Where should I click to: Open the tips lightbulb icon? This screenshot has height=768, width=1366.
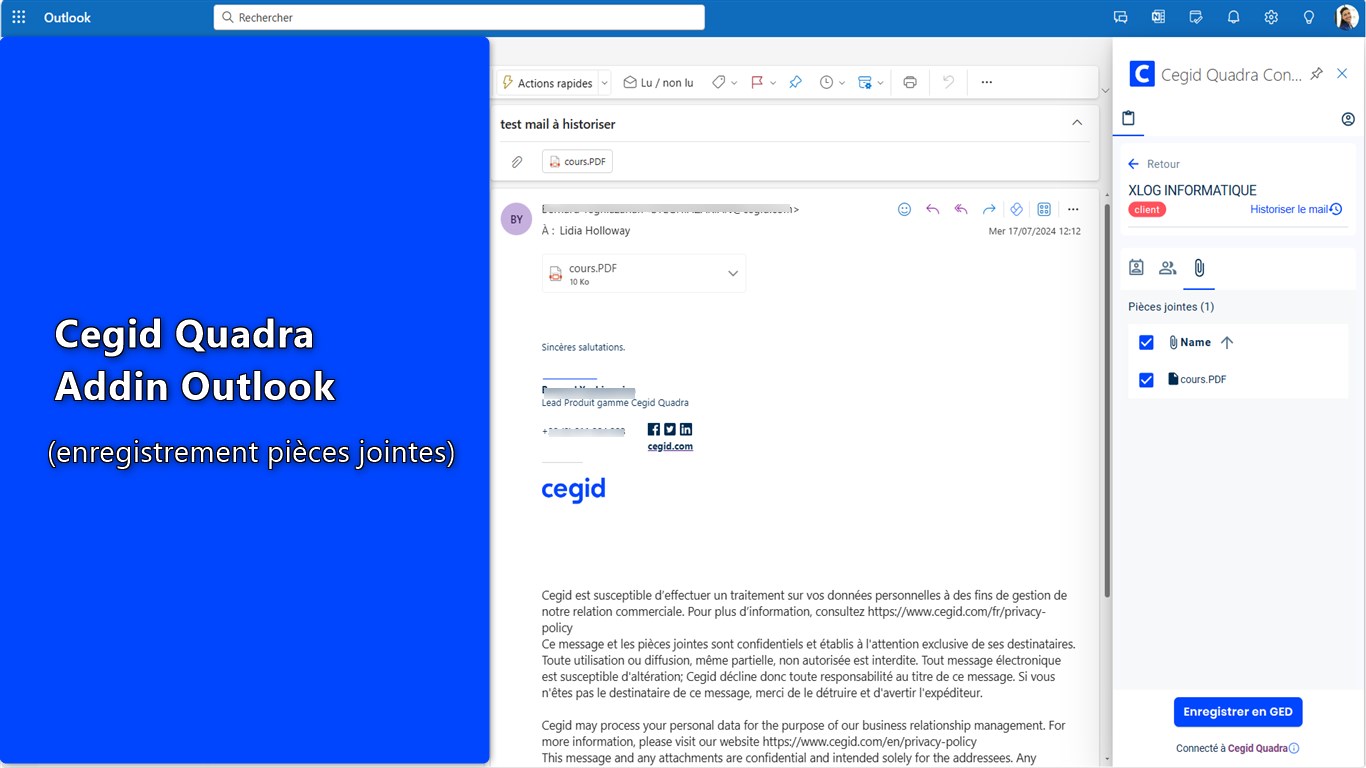1309,17
